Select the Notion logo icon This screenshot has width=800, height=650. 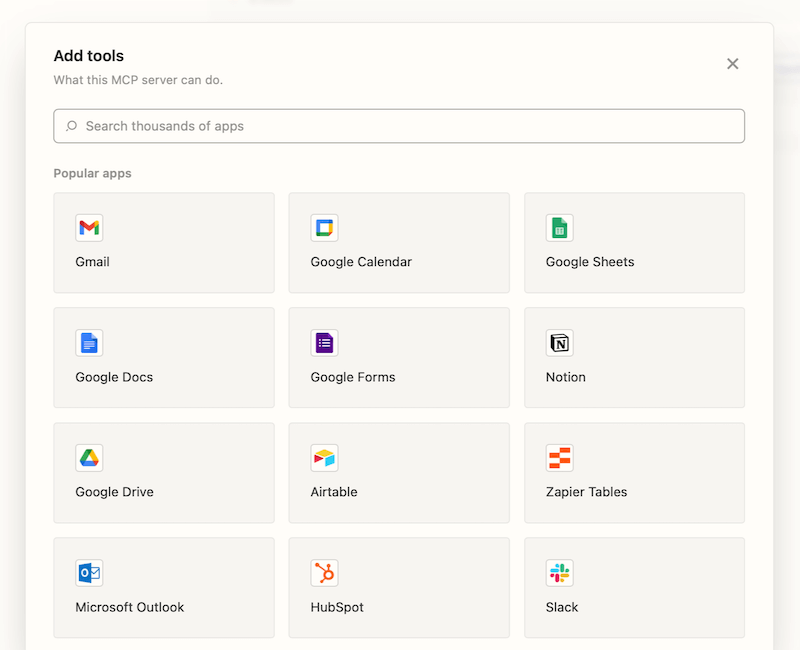click(x=560, y=343)
